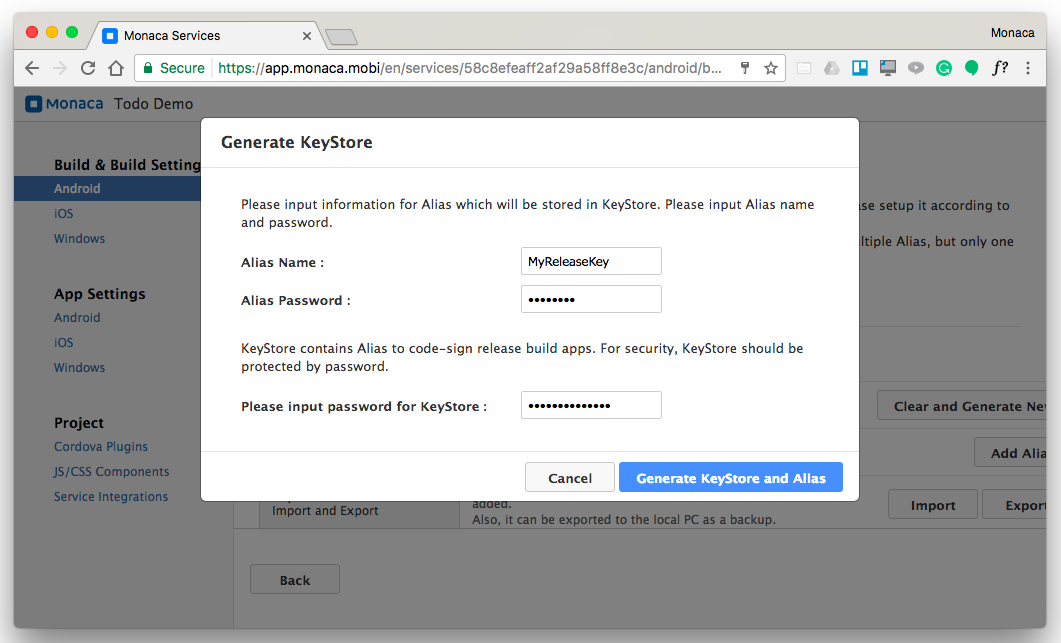Switch to the Monaca Services tab
The image size is (1061, 643).
[x=200, y=35]
